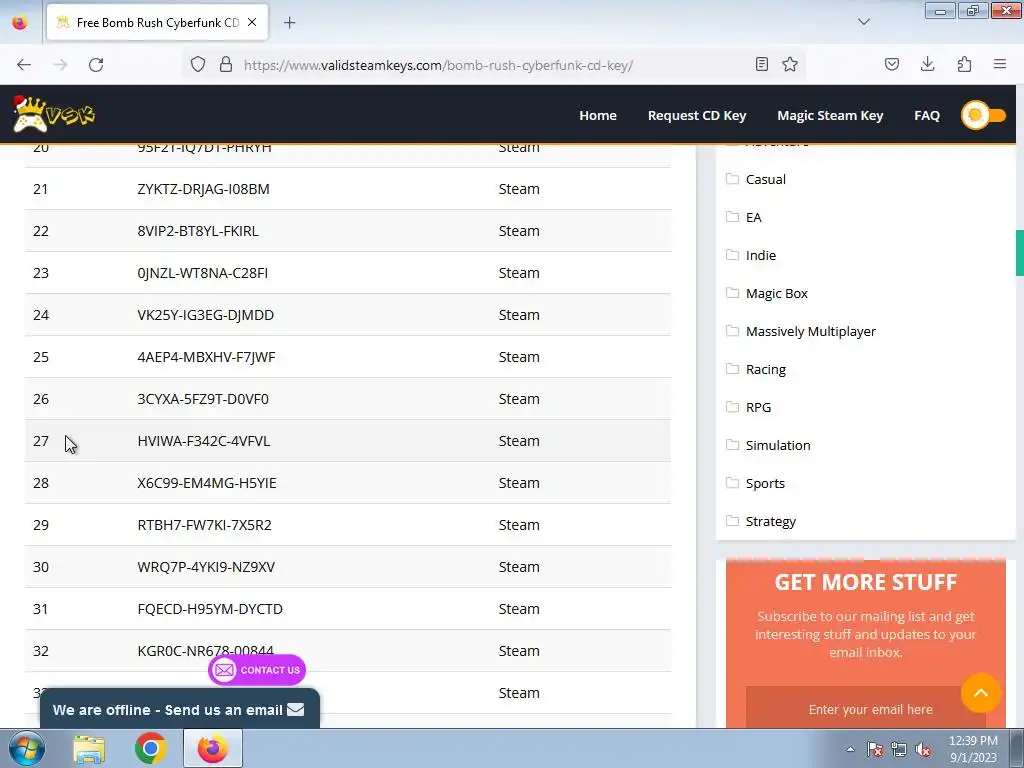Open the muted volume tray icon
Viewport: 1024px width, 768px height.
pyautogui.click(x=923, y=749)
